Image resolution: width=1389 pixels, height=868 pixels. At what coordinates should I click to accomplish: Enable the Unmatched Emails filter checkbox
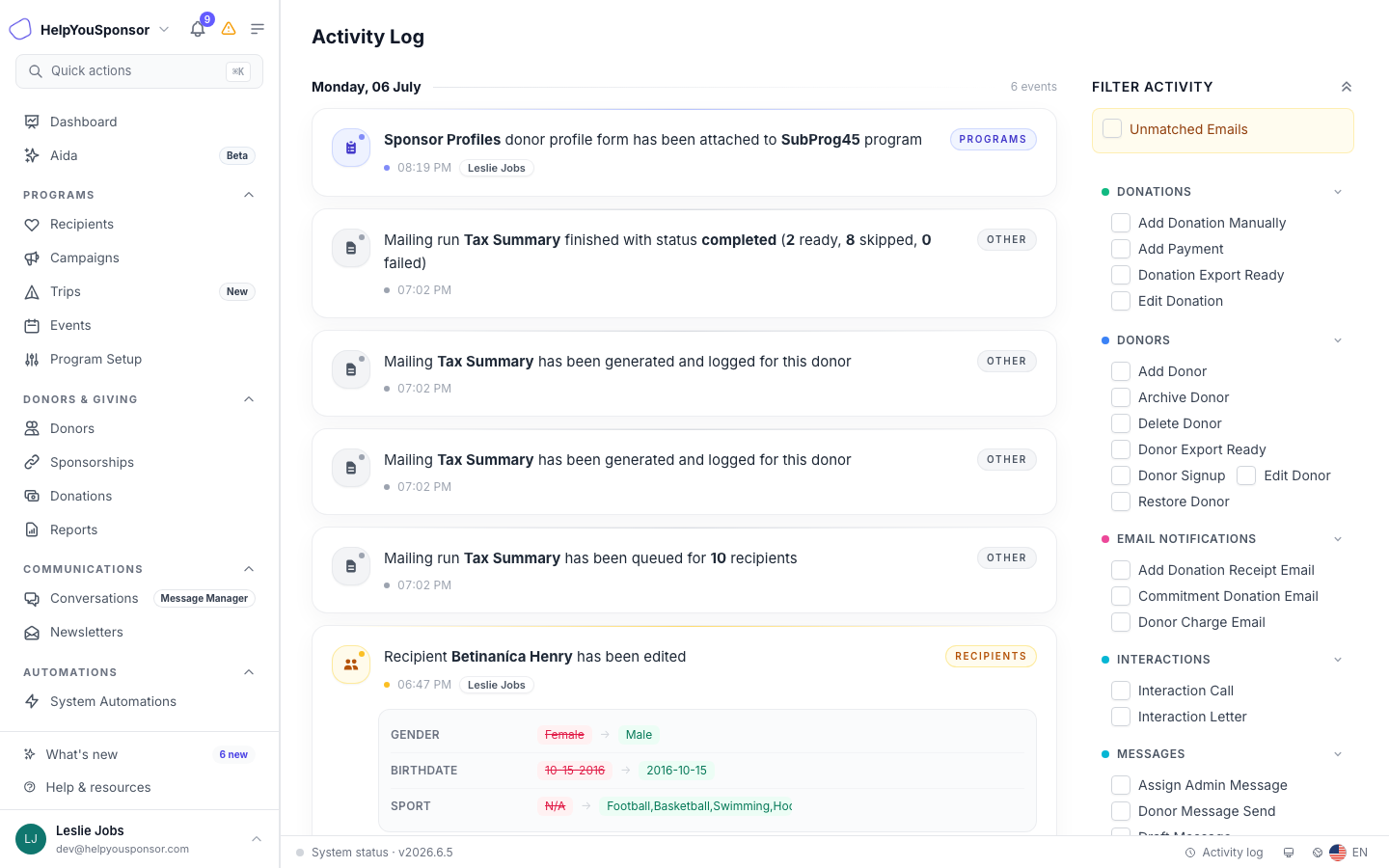pyautogui.click(x=1112, y=129)
